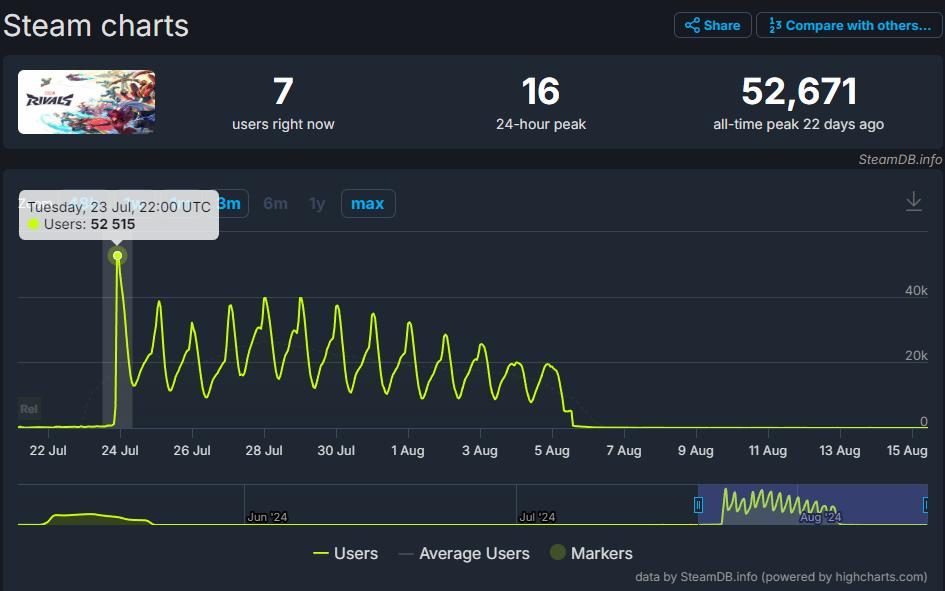The width and height of the screenshot is (945, 591).
Task: Toggle Average Users series in legend
Action: coord(464,553)
